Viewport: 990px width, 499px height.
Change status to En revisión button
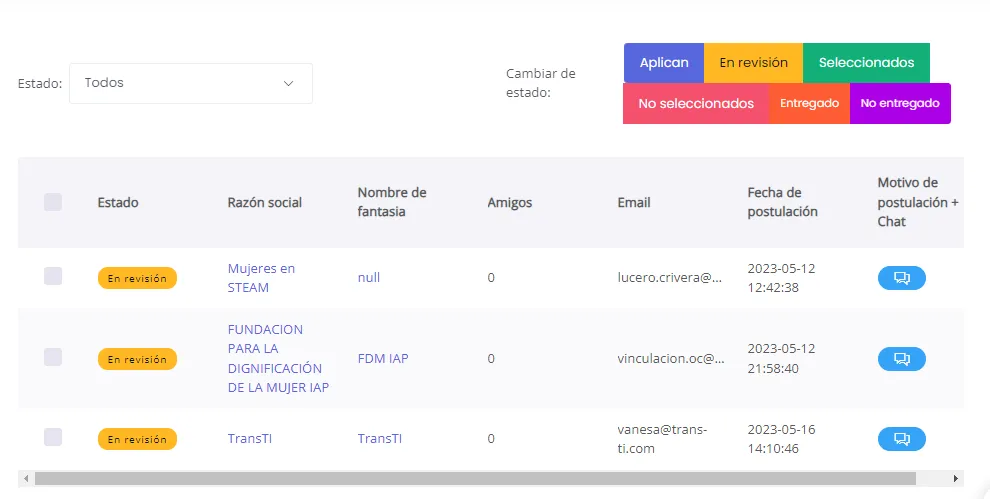(x=753, y=62)
